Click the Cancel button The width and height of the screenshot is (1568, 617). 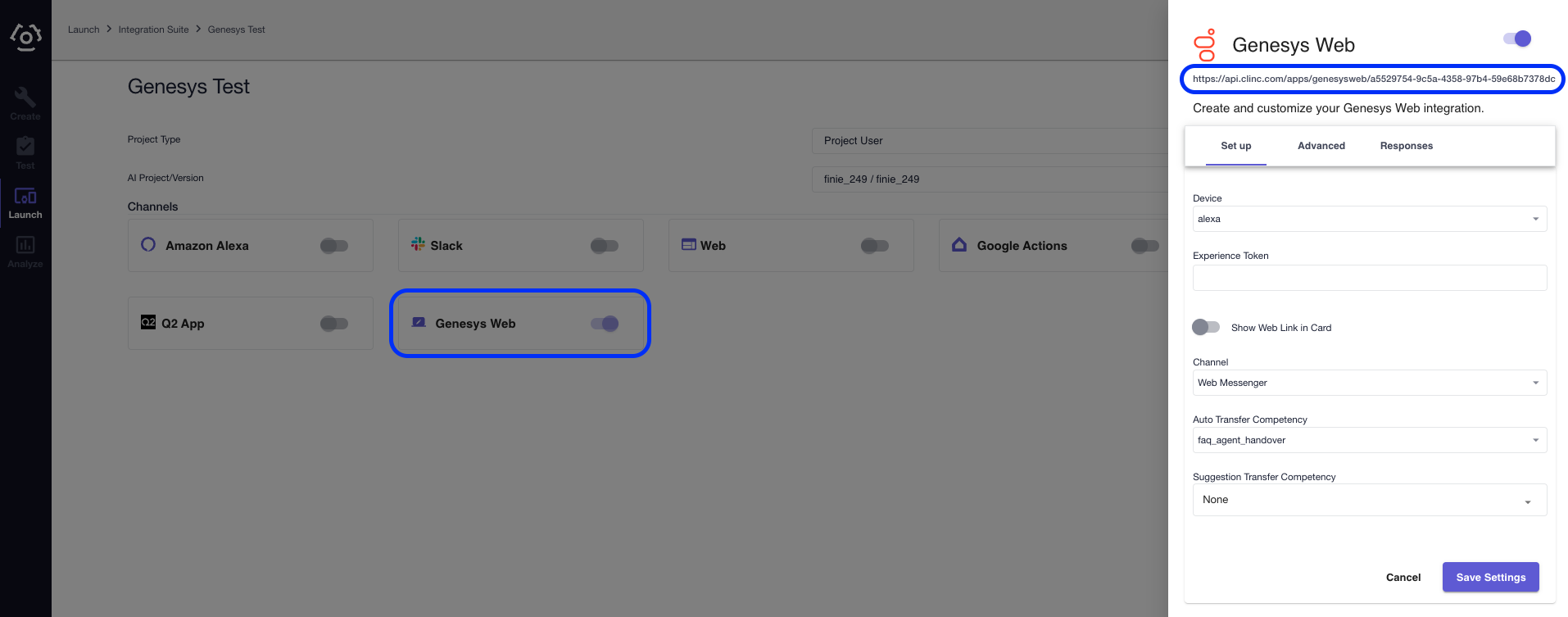pyautogui.click(x=1403, y=577)
